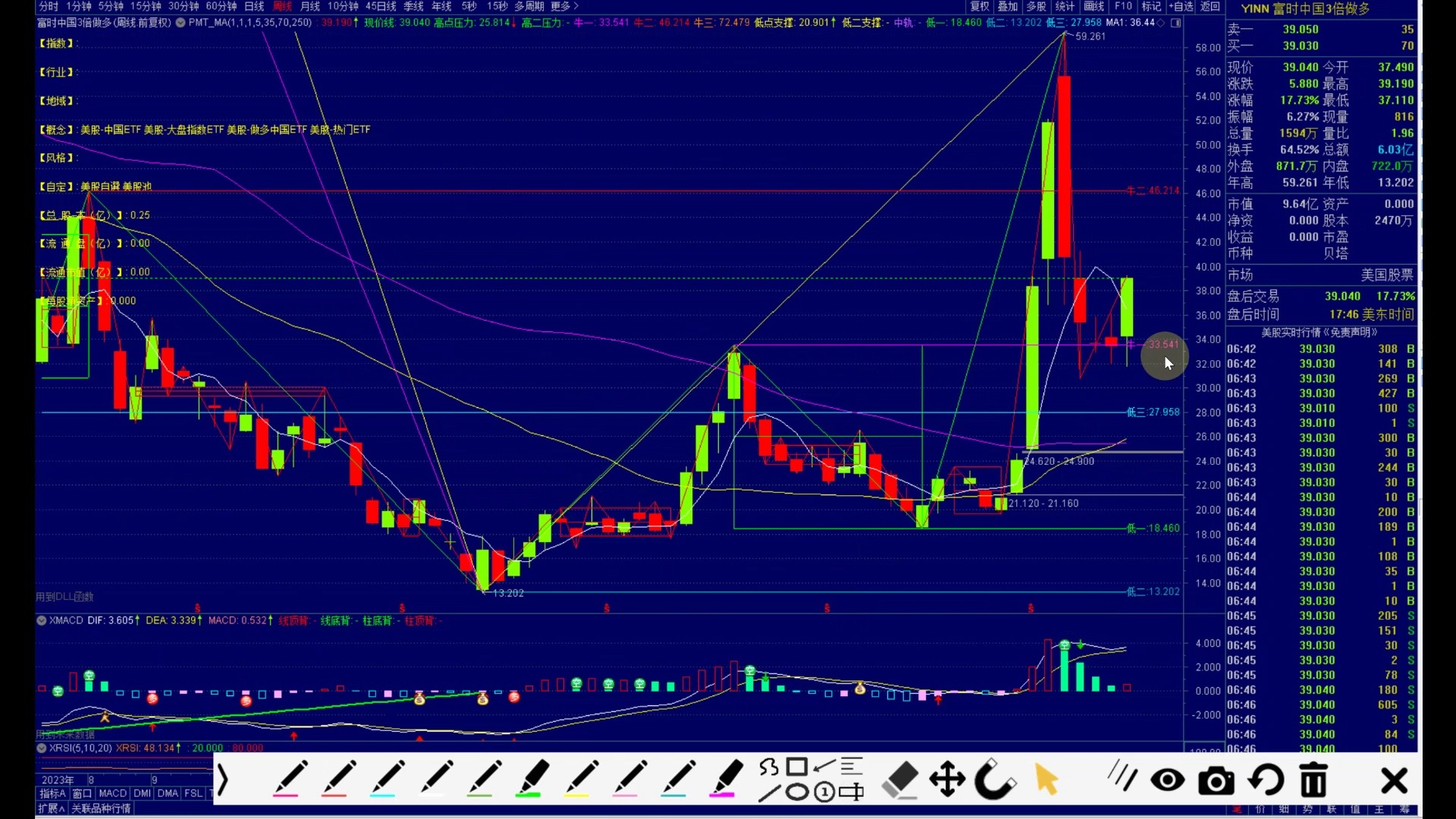The image size is (1456, 819).
Task: Select the MACD indicator tab
Action: pyautogui.click(x=112, y=793)
